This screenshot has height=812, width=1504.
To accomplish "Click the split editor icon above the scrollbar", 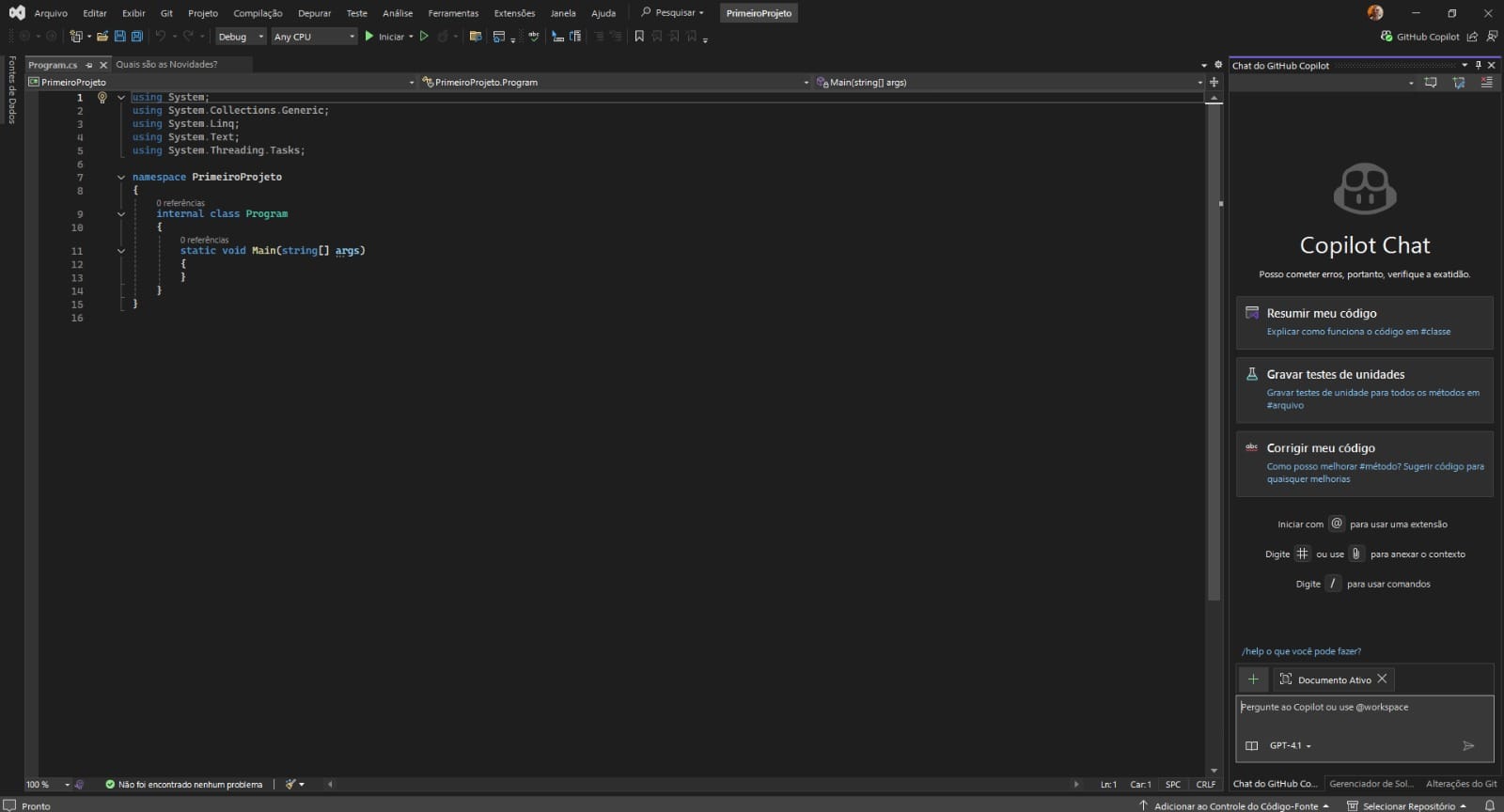I will coord(1214,82).
